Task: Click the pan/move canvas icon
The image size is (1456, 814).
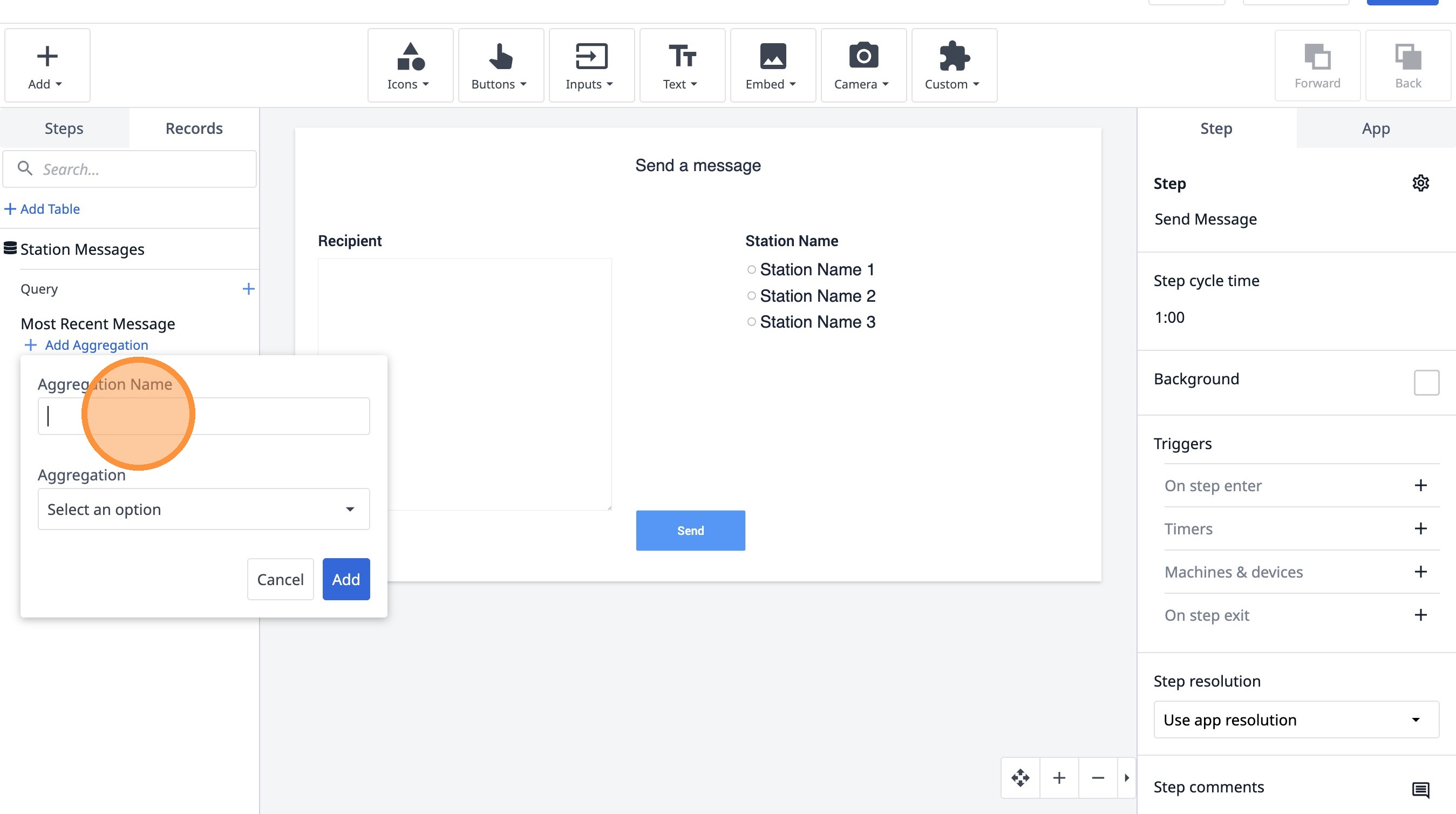Action: click(x=1020, y=778)
